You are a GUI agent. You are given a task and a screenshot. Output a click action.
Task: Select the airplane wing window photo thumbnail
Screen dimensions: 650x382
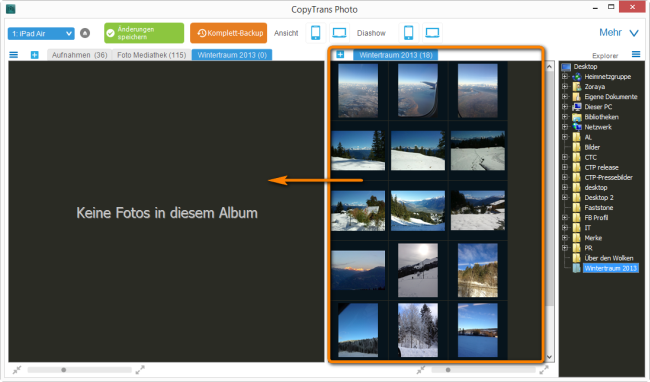click(417, 90)
